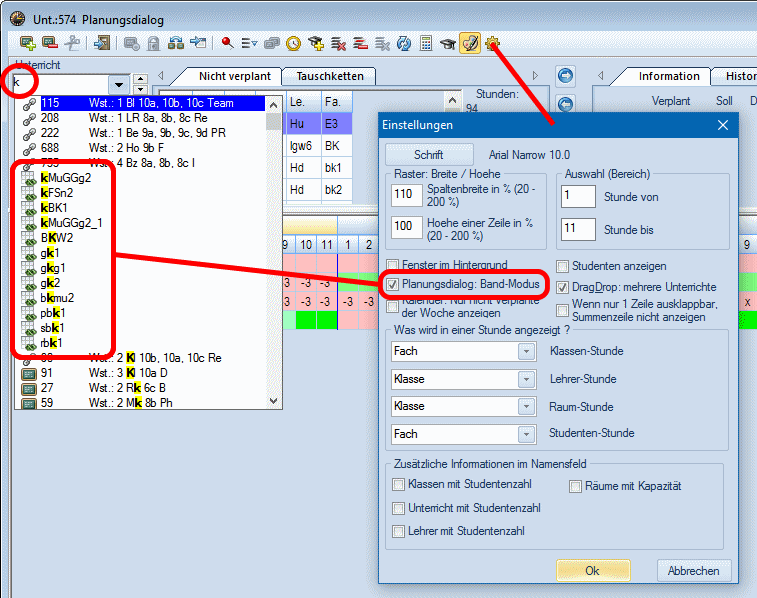
Task: Switch to the Tauschketten tab
Action: pos(328,76)
